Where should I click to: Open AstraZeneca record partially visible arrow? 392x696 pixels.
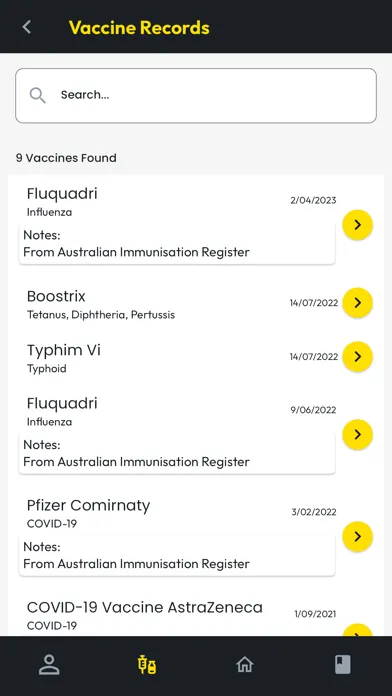pos(357,630)
